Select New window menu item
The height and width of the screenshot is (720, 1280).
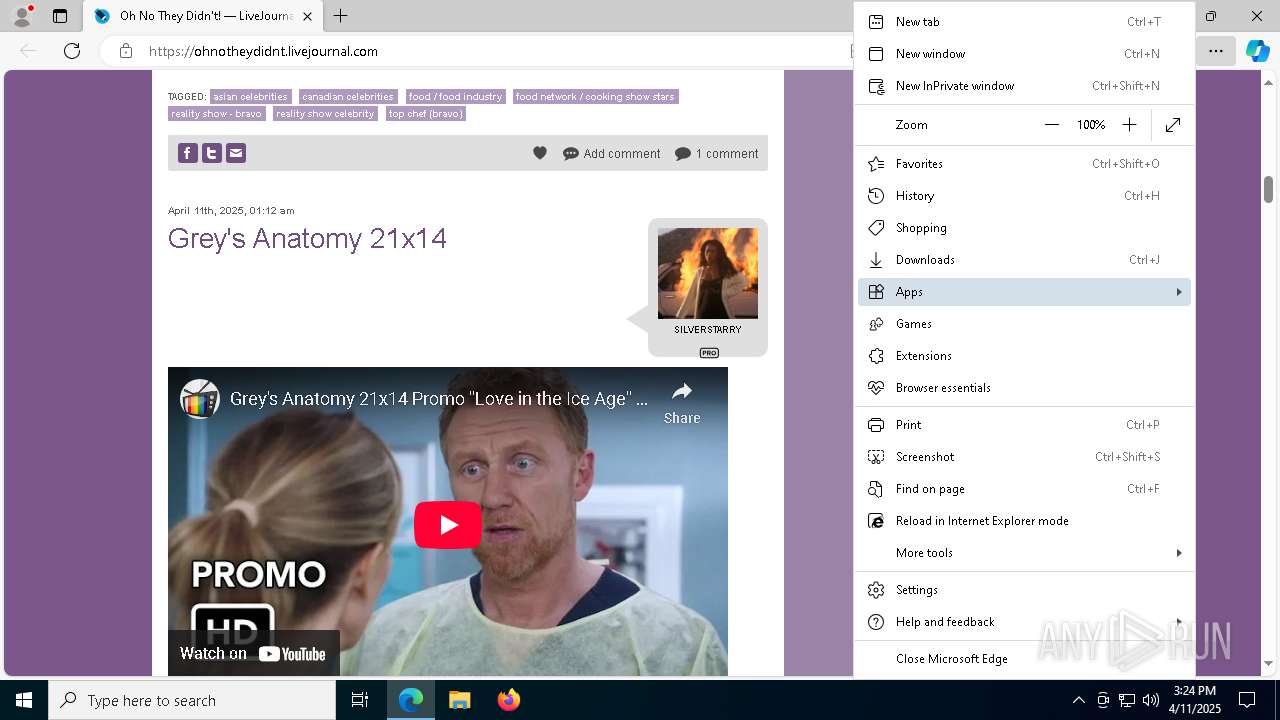1025,54
